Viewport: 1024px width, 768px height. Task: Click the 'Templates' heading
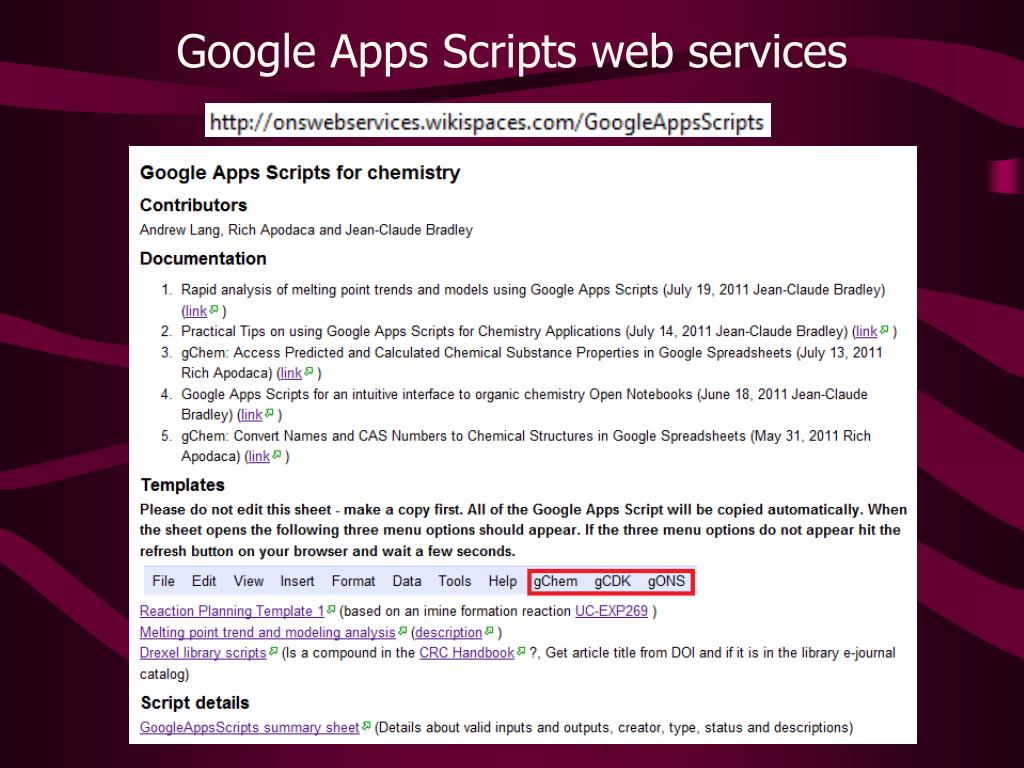[x=183, y=485]
